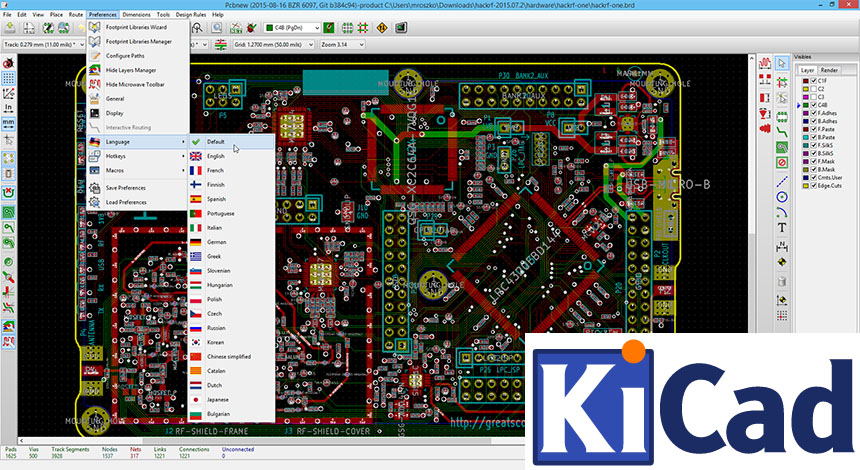
Task: Select the Add Text tool in right toolbar
Action: click(781, 228)
